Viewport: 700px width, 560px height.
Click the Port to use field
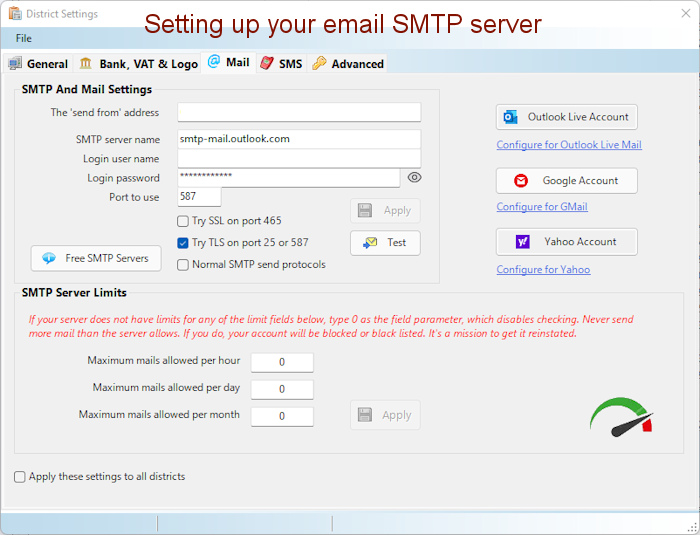coord(199,196)
